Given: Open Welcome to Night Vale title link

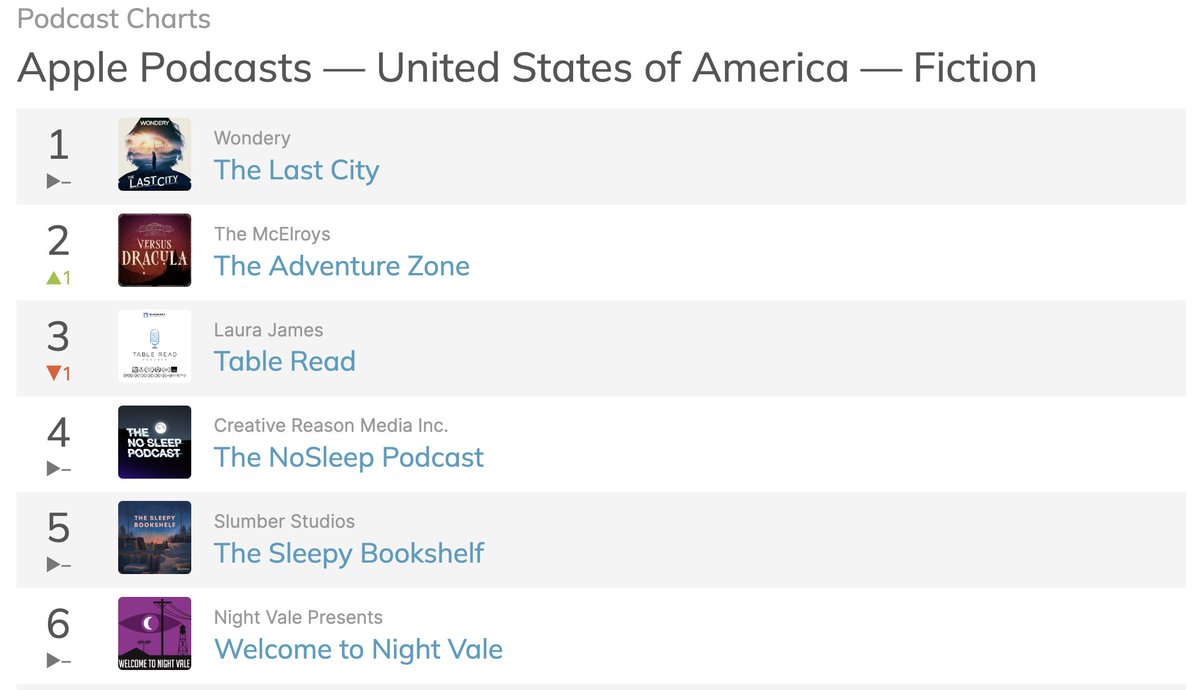Looking at the screenshot, I should tap(358, 649).
